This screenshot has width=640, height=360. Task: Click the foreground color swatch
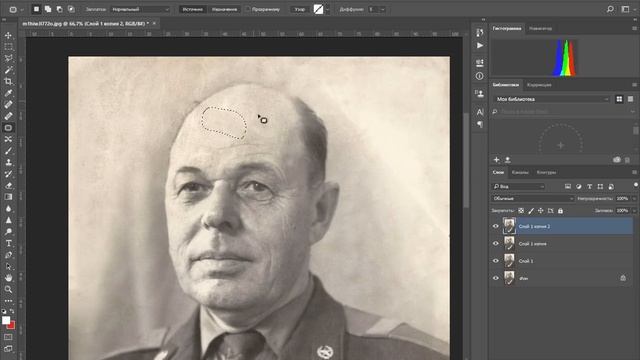tap(6, 320)
